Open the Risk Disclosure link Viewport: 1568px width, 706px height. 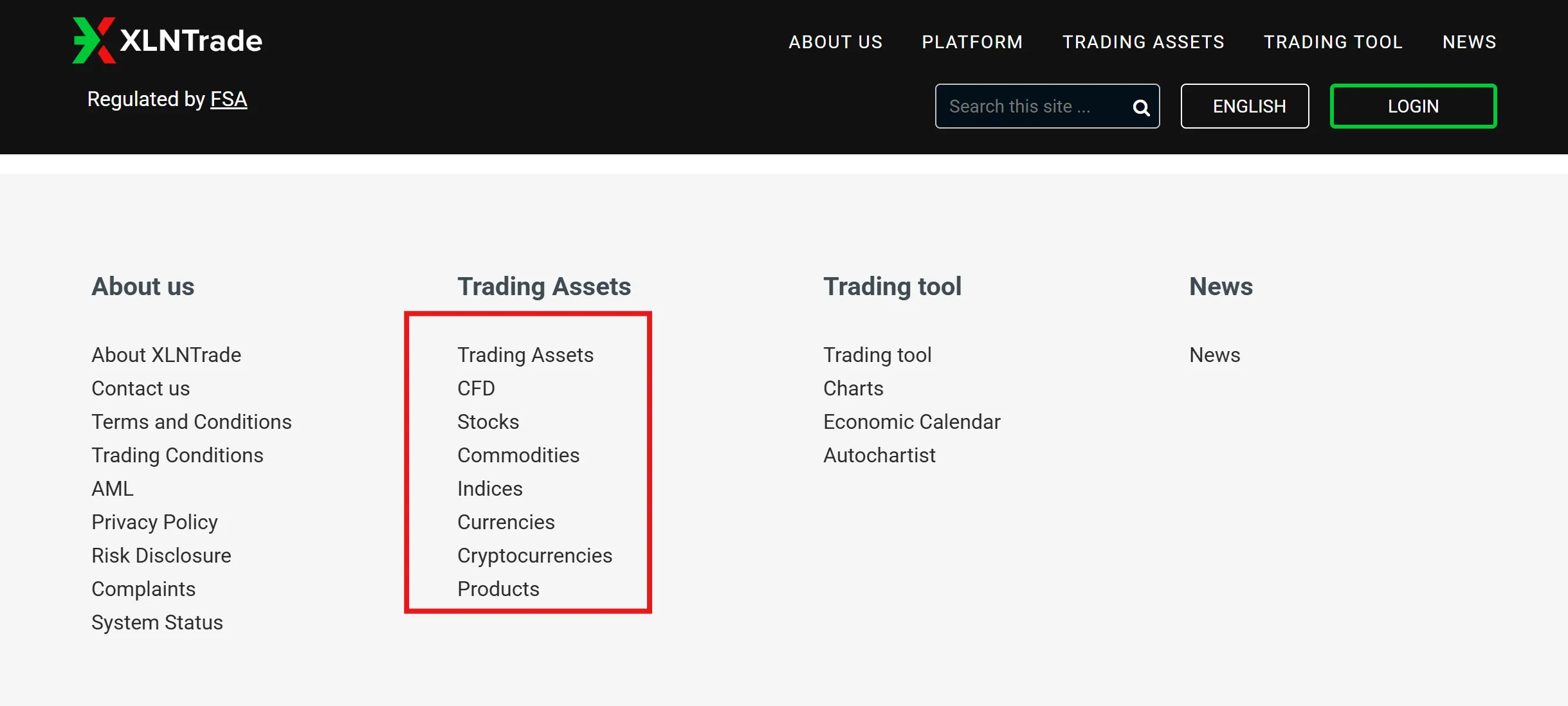coord(161,556)
